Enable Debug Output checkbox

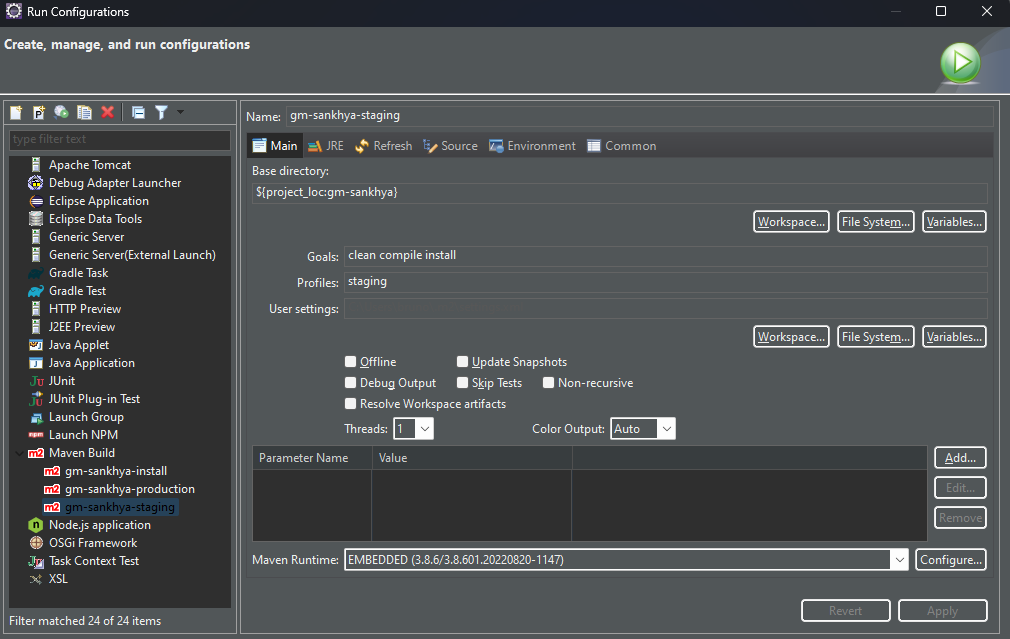pyautogui.click(x=350, y=383)
